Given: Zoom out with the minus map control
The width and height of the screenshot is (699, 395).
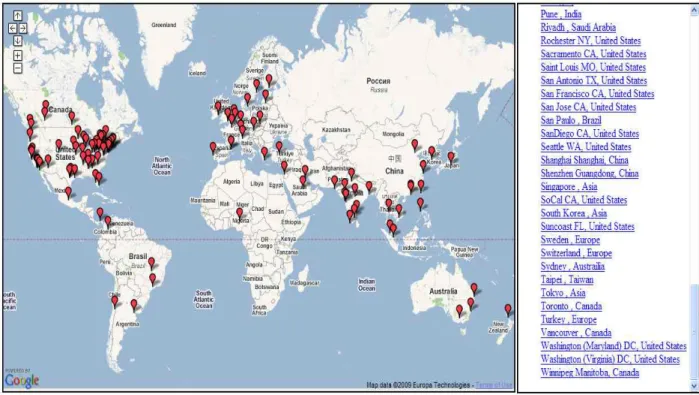Looking at the screenshot, I should 17,68.
